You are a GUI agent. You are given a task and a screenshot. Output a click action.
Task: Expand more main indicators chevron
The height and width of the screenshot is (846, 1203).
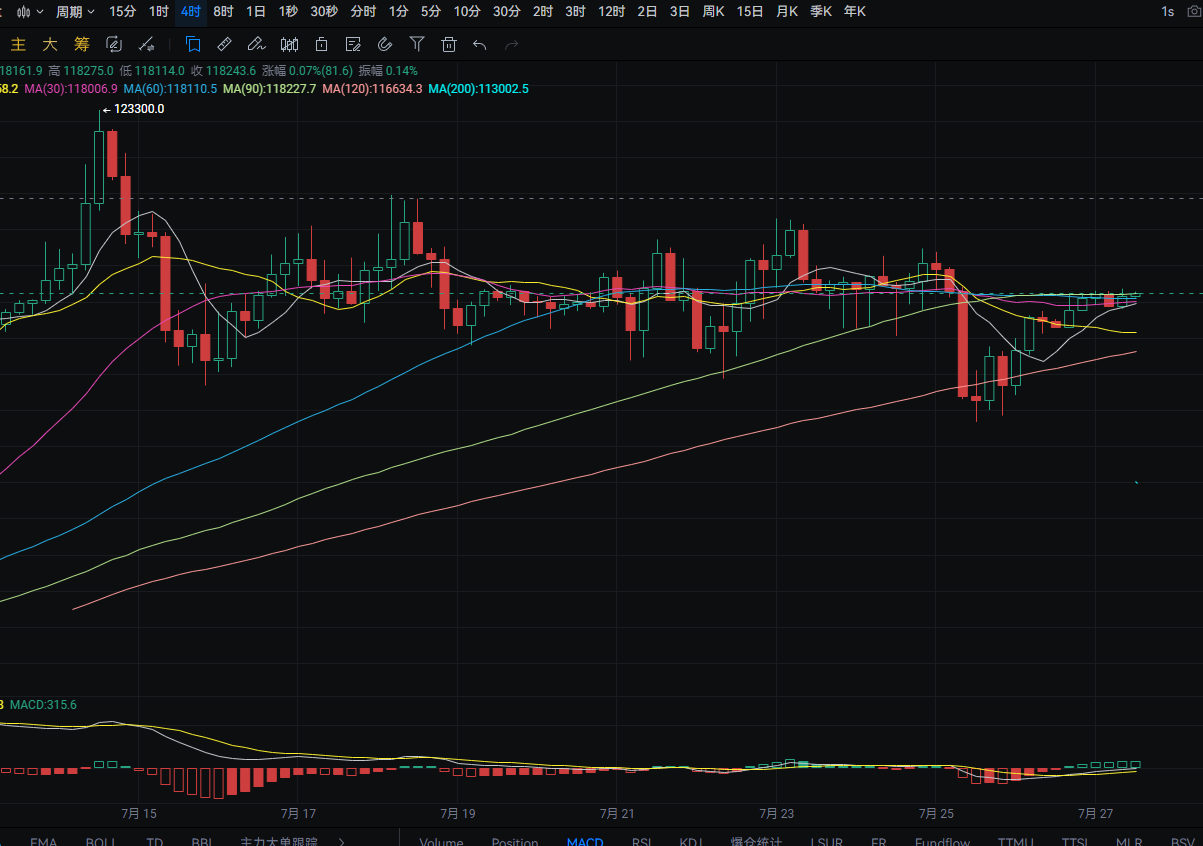pos(342,842)
